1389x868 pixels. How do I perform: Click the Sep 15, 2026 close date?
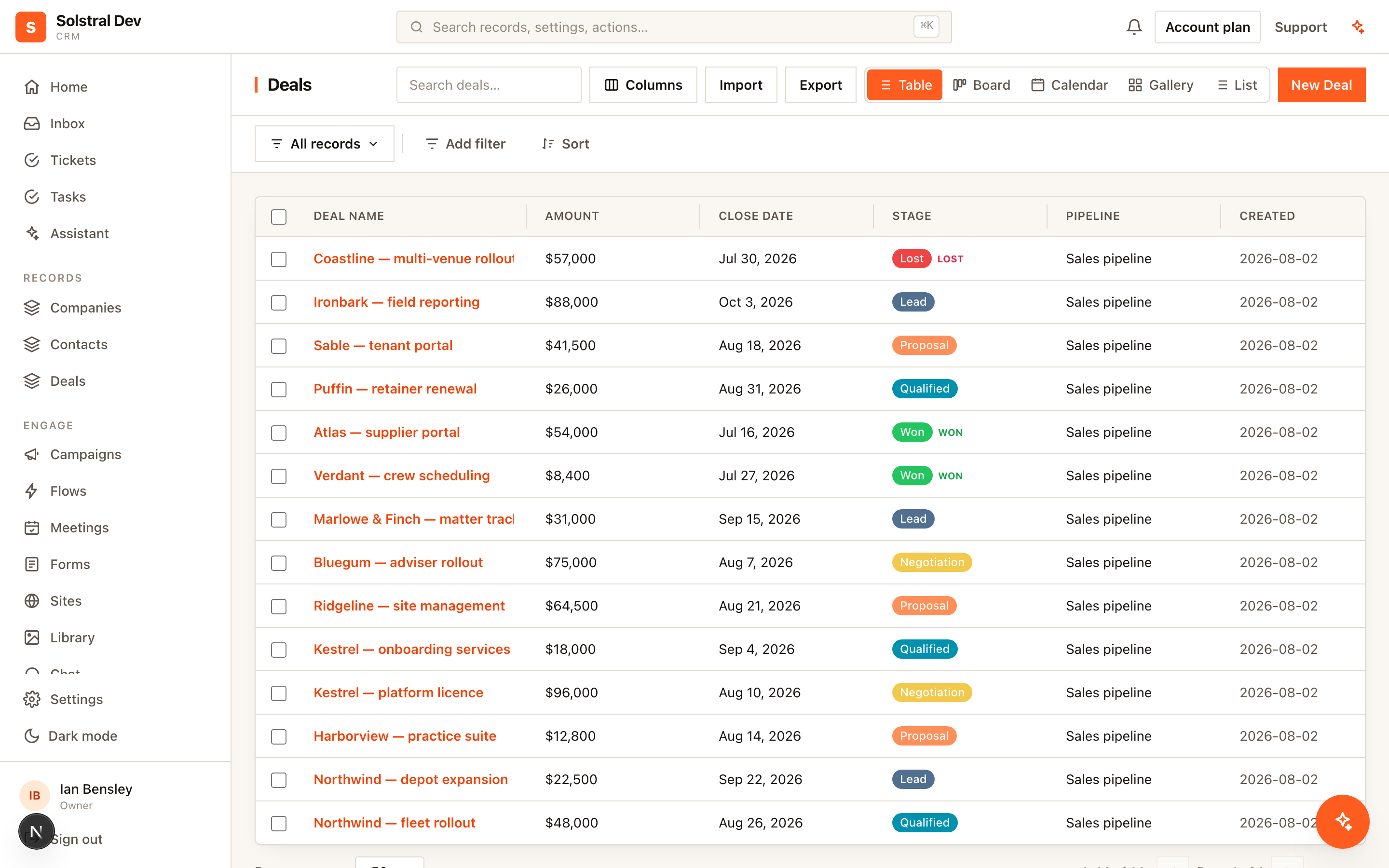coord(759,519)
